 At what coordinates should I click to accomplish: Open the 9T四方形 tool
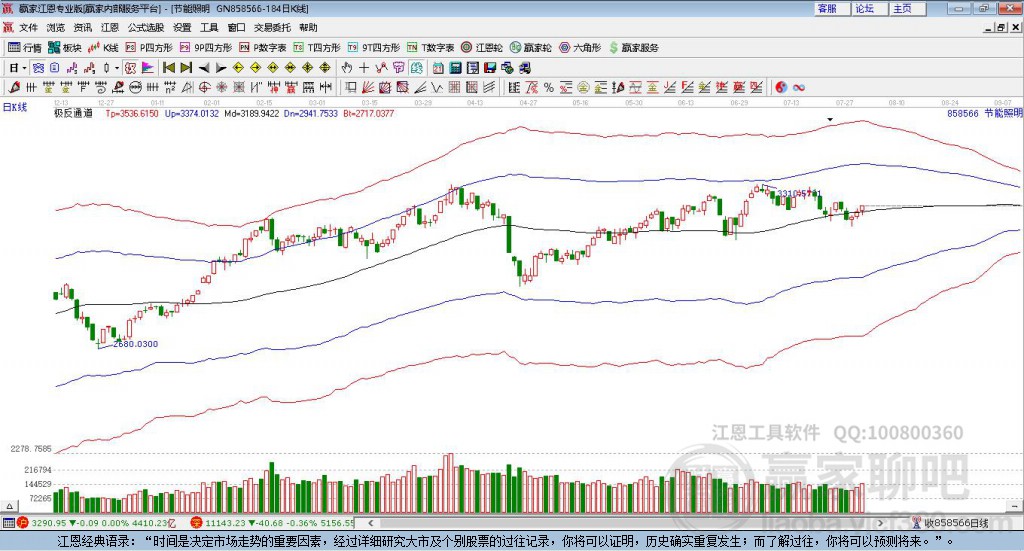coord(374,48)
